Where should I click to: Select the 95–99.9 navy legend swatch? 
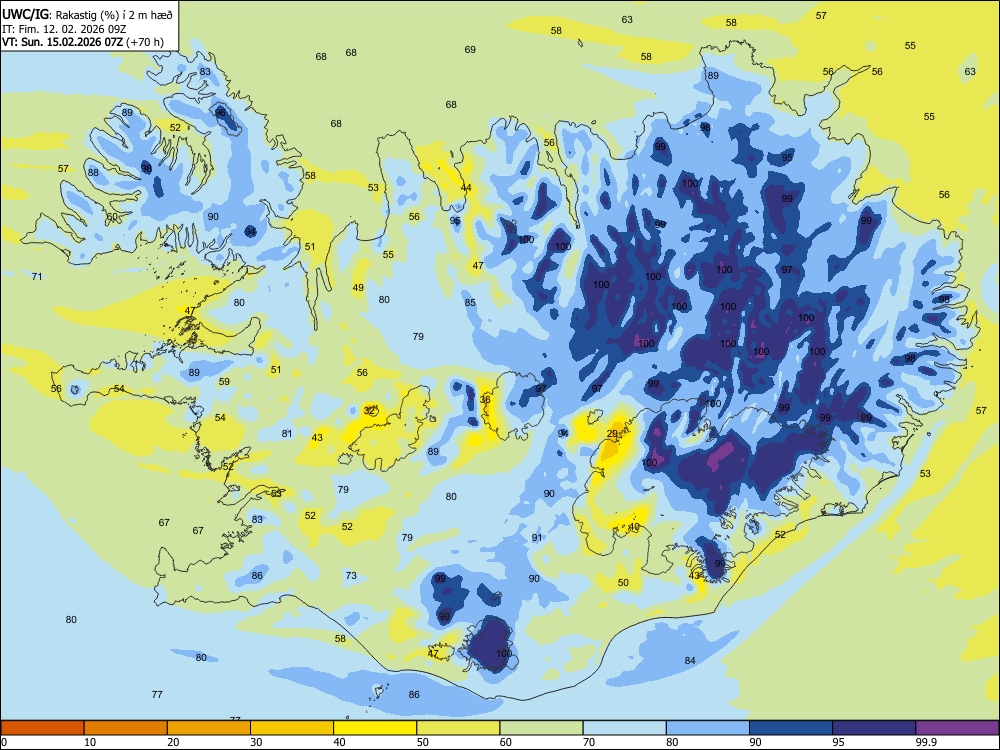pos(874,728)
